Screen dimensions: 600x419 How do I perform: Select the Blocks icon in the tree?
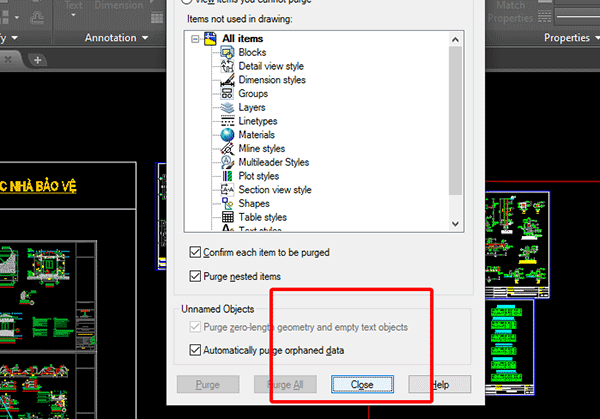point(227,52)
